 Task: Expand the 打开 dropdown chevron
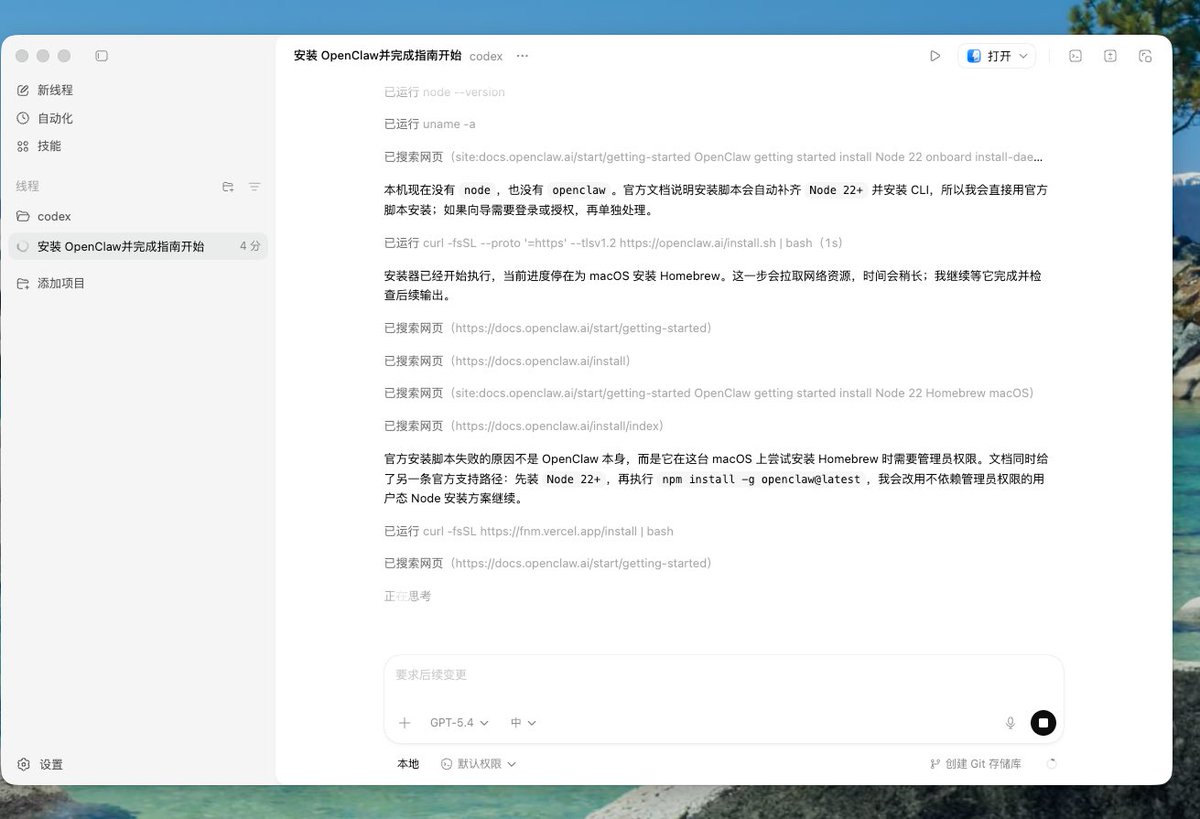coord(1023,56)
